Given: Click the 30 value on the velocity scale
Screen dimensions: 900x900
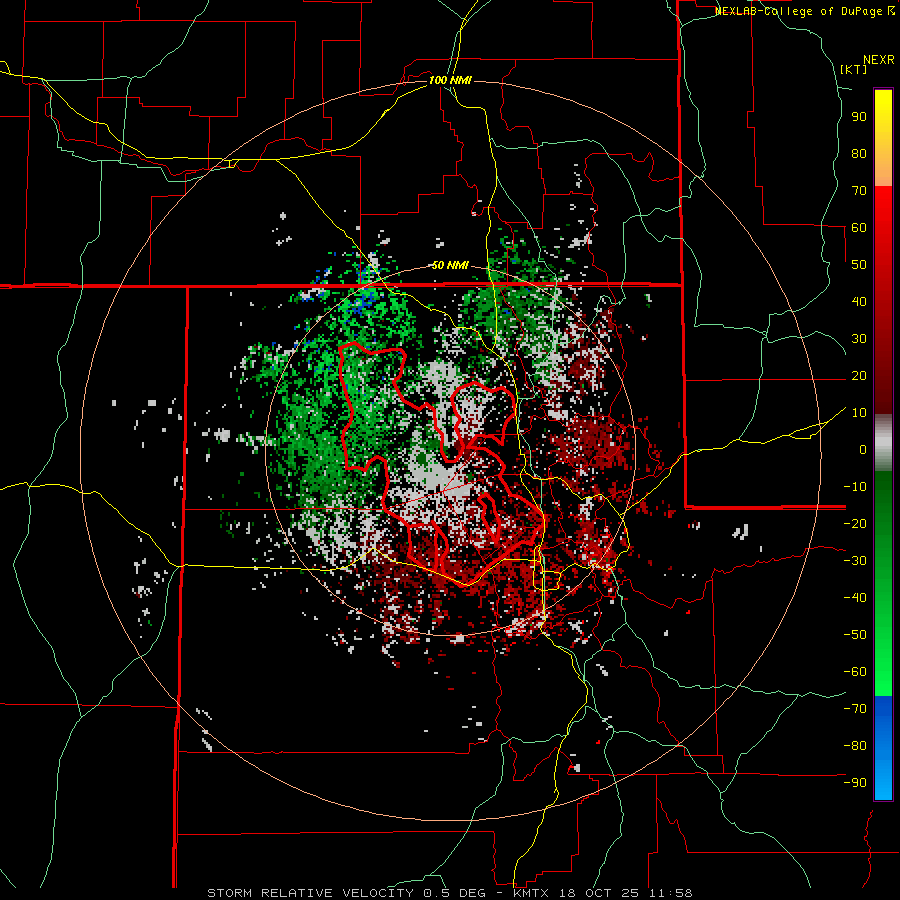Looking at the screenshot, I should (859, 339).
